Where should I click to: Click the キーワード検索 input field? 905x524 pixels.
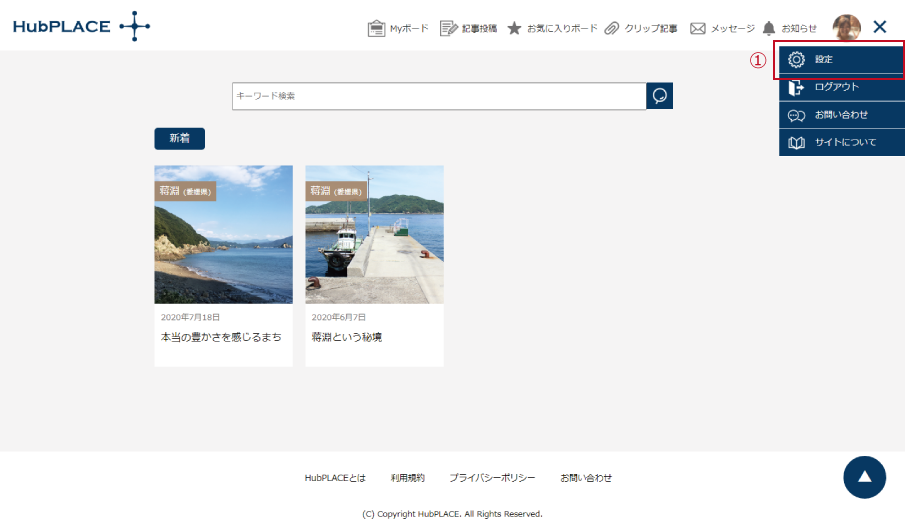pyautogui.click(x=439, y=96)
